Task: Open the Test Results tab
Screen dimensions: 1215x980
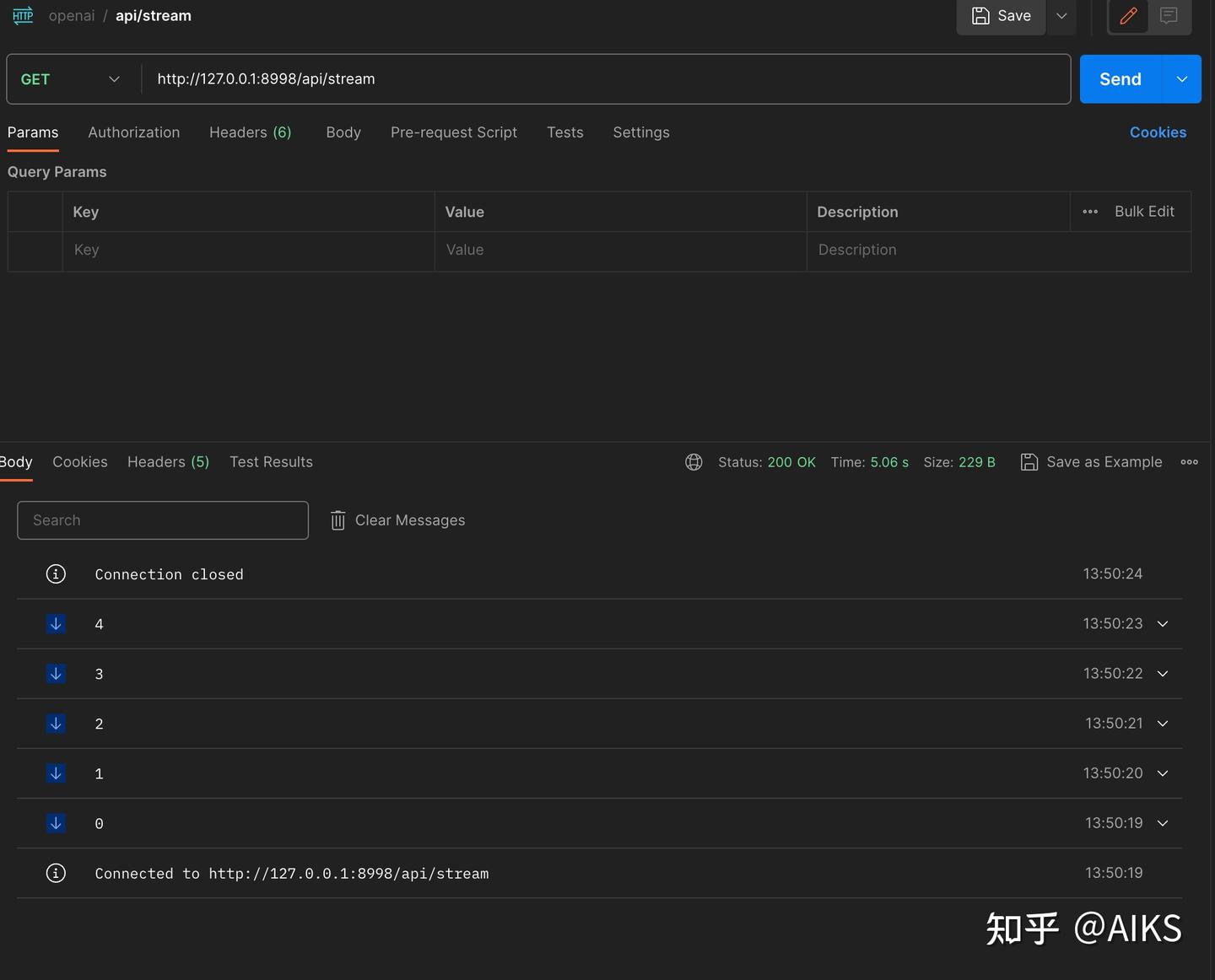Action: [271, 462]
